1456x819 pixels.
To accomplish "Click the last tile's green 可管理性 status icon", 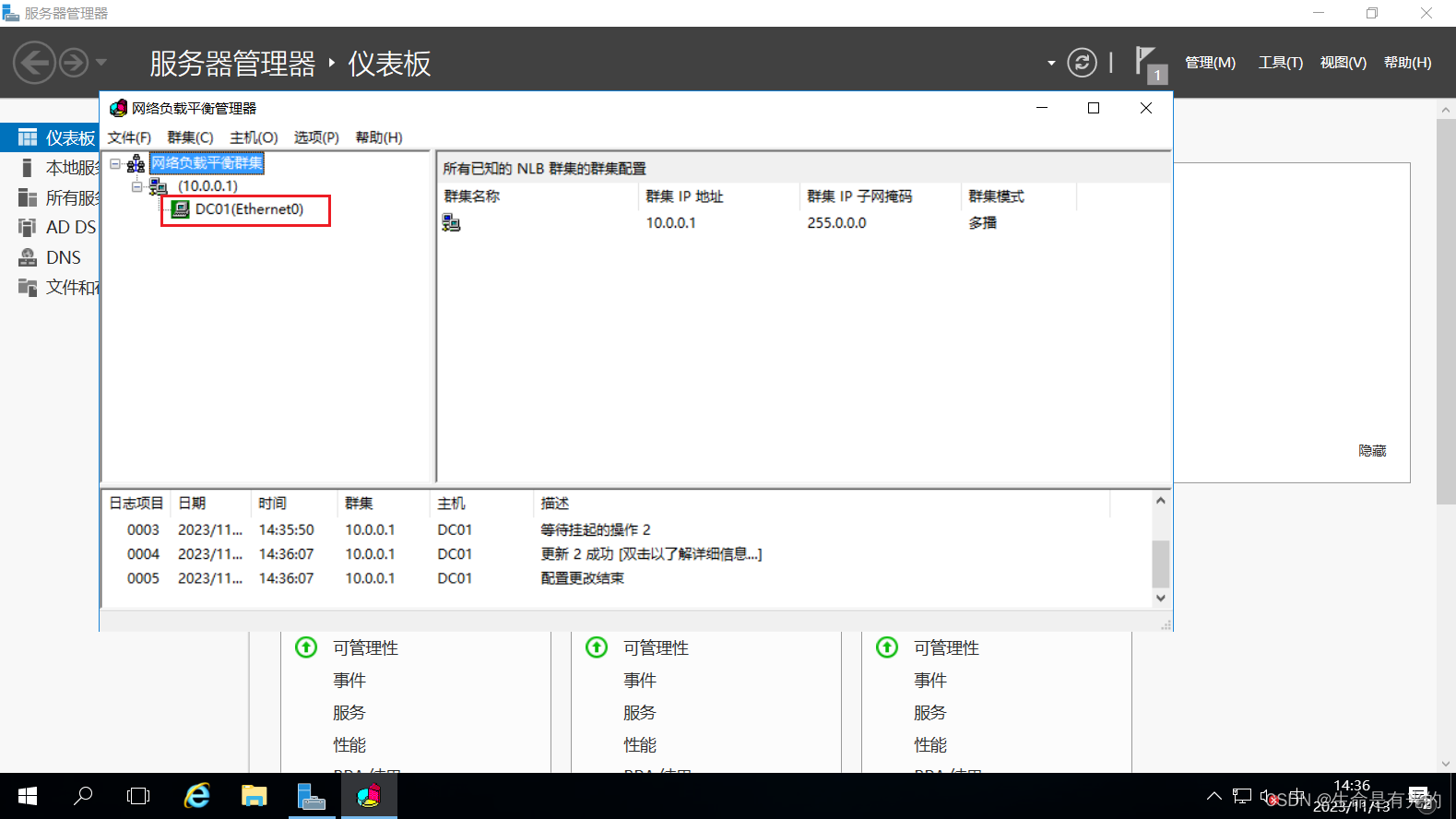I will click(887, 647).
